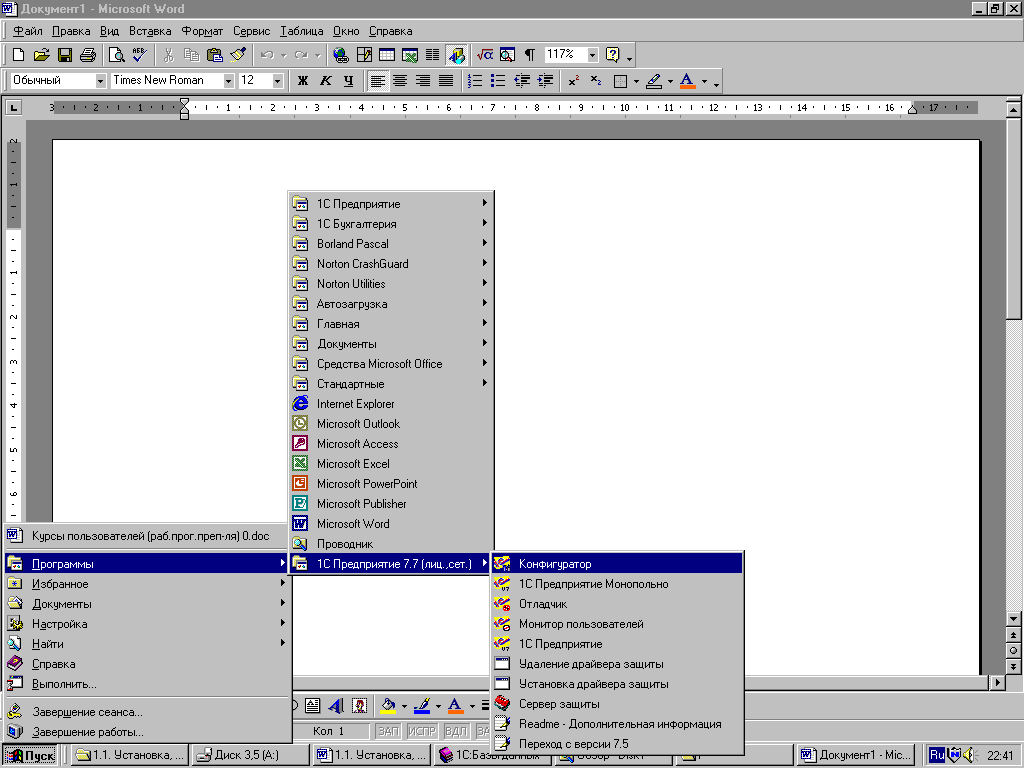Open the font size dropdown 12
This screenshot has height=768, width=1024.
(x=278, y=81)
